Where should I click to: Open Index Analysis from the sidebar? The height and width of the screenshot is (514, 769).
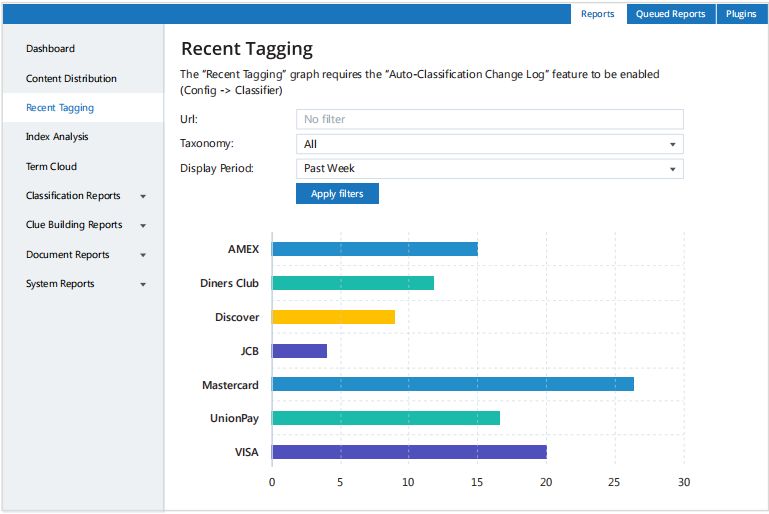tap(57, 137)
